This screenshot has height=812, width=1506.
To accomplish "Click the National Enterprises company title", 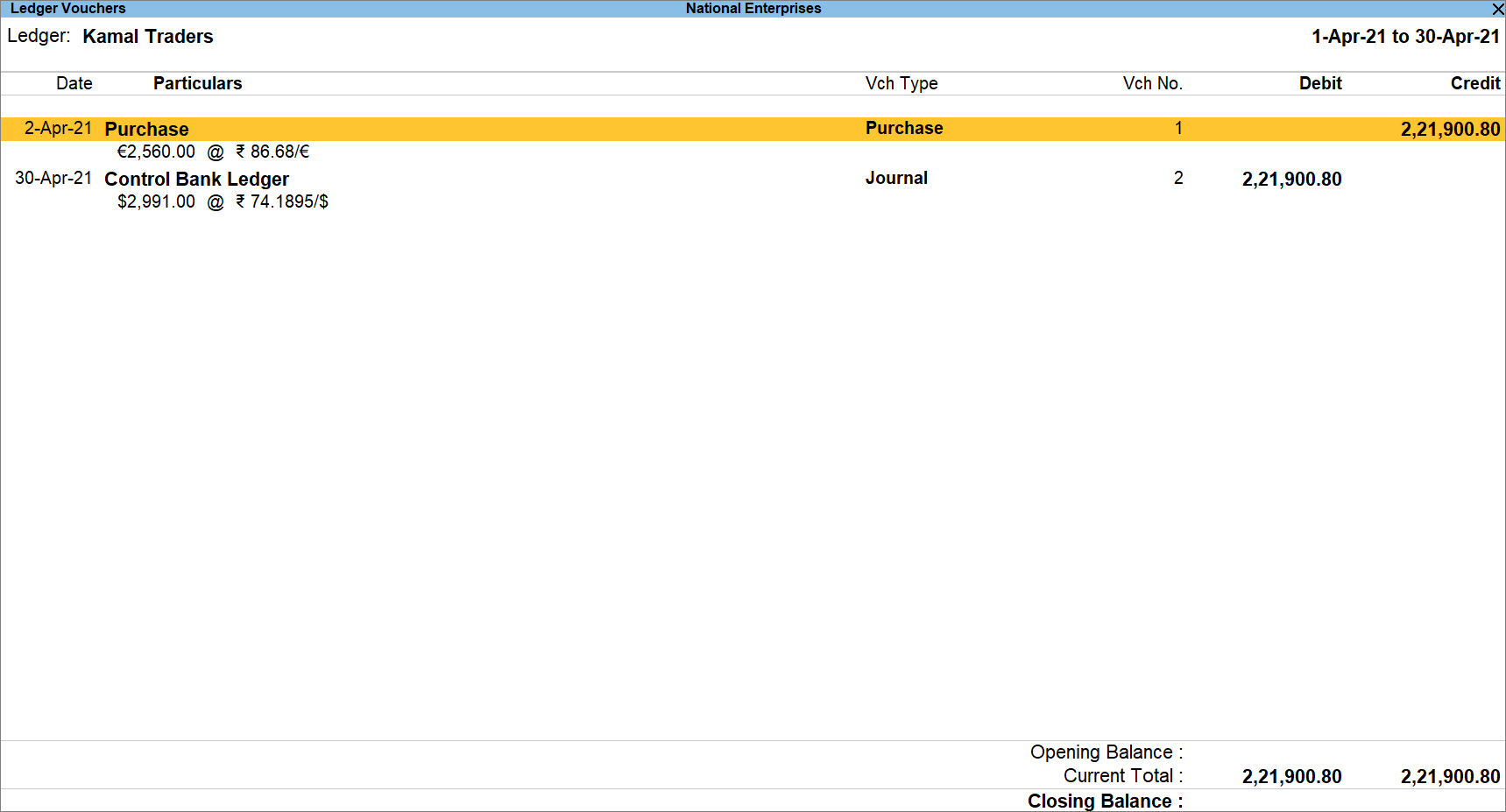I will (x=753, y=9).
